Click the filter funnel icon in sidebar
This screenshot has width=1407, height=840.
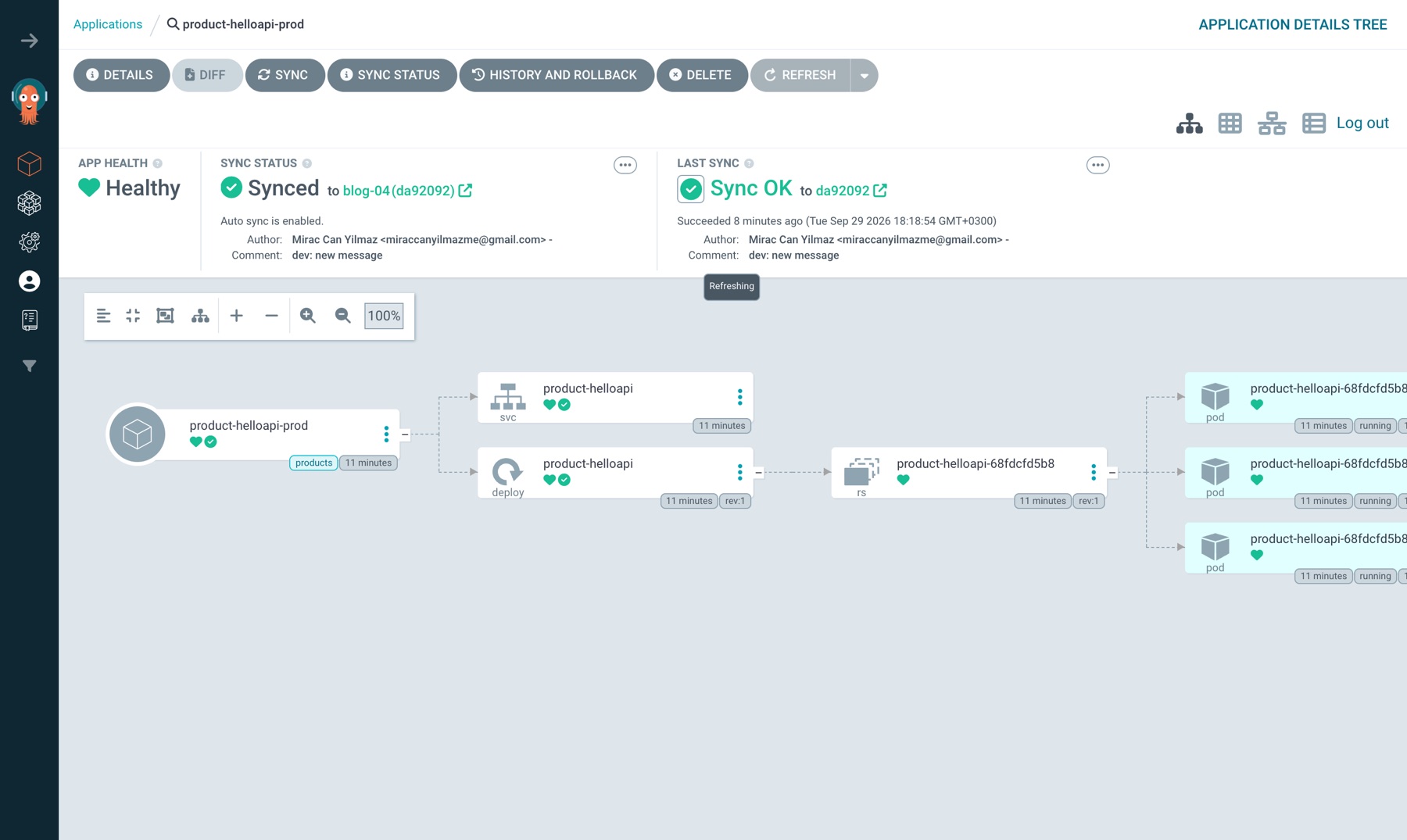coord(30,366)
